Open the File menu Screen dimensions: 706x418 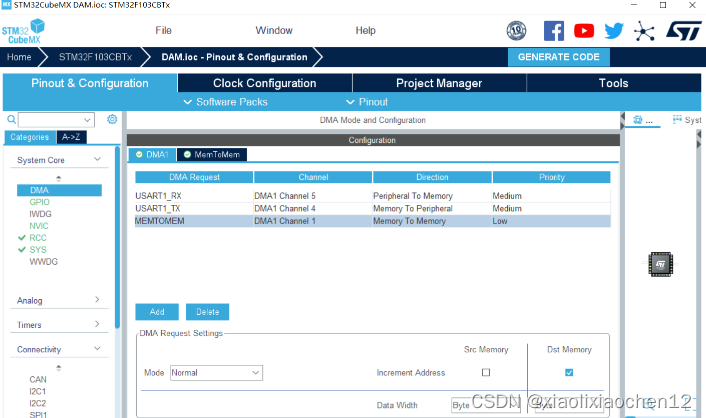pos(163,30)
